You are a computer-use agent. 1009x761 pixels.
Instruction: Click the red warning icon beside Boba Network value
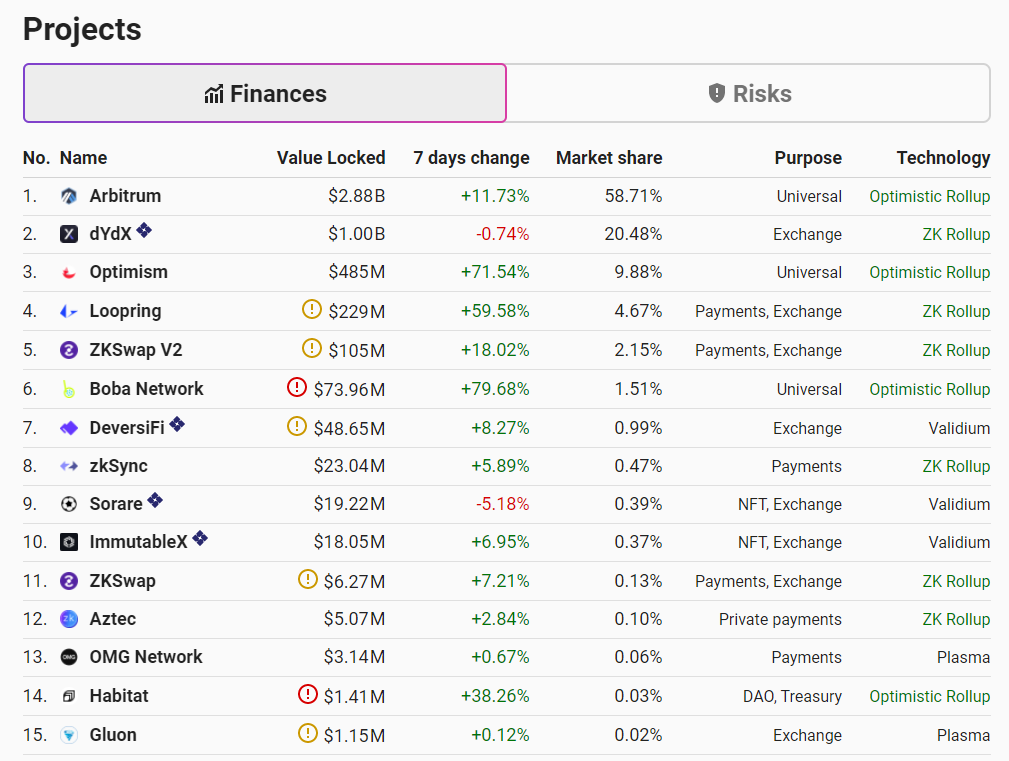click(297, 387)
